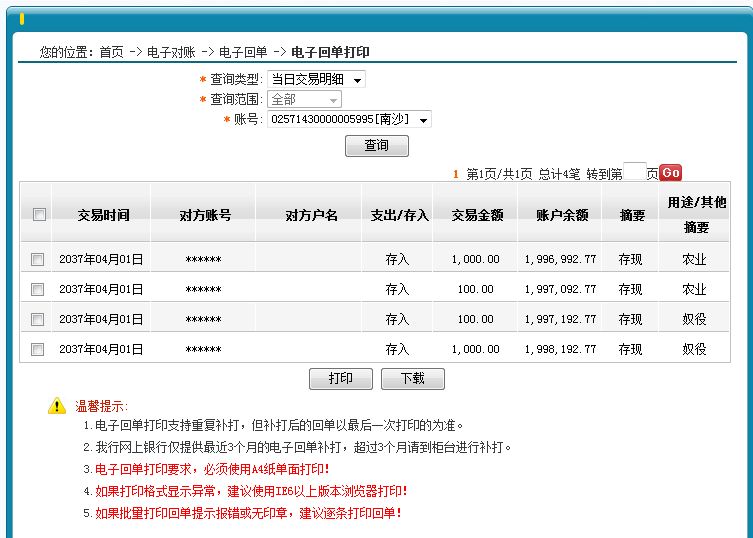Click the page number input field
The width and height of the screenshot is (753, 538).
click(634, 171)
